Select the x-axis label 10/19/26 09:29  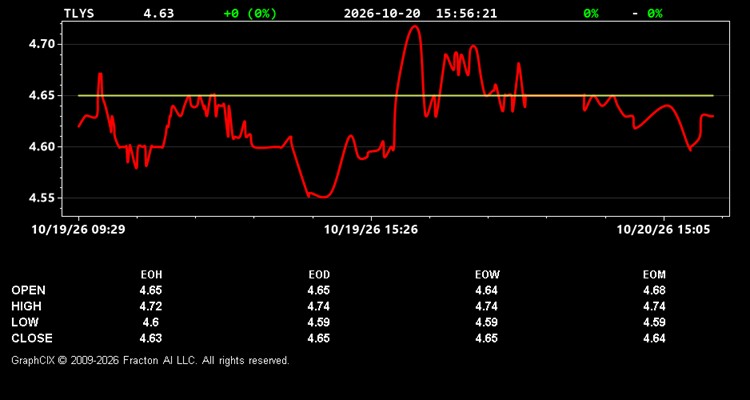tap(78, 230)
